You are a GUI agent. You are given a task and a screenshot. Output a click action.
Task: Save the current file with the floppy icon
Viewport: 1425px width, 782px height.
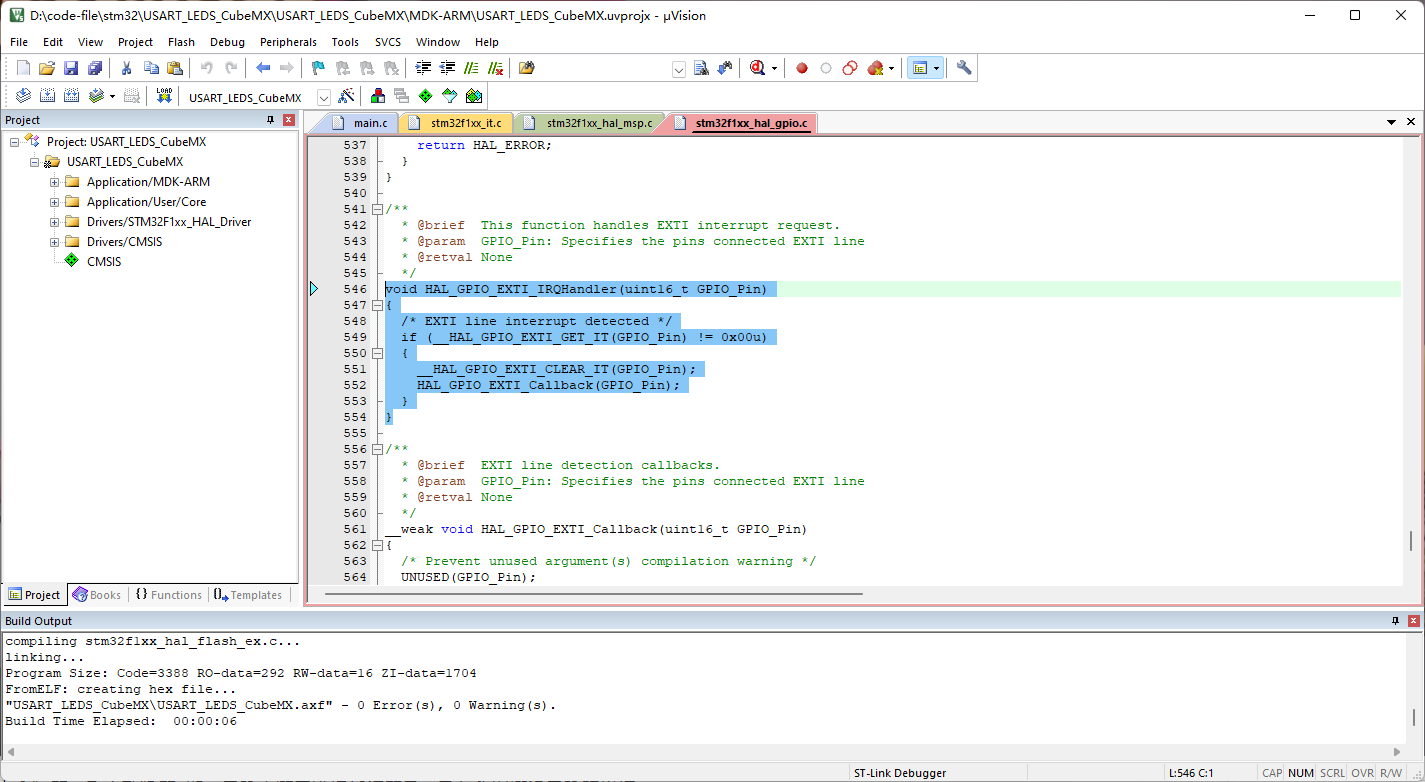(71, 68)
